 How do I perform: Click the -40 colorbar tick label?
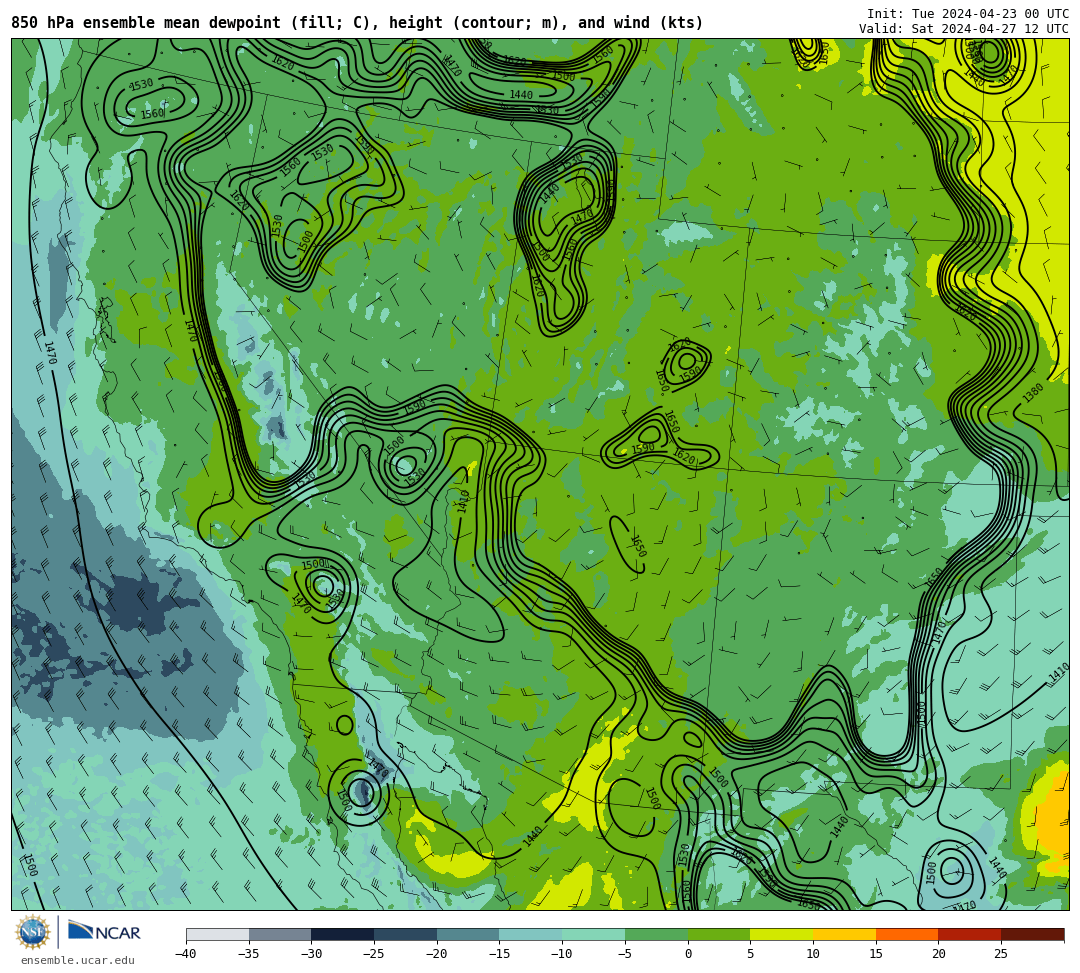point(186,954)
